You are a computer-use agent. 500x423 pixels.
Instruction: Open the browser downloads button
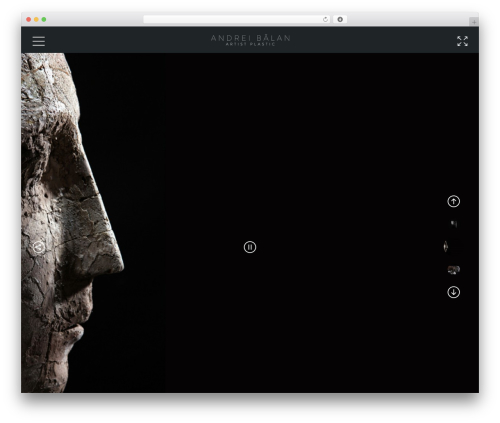click(x=340, y=19)
